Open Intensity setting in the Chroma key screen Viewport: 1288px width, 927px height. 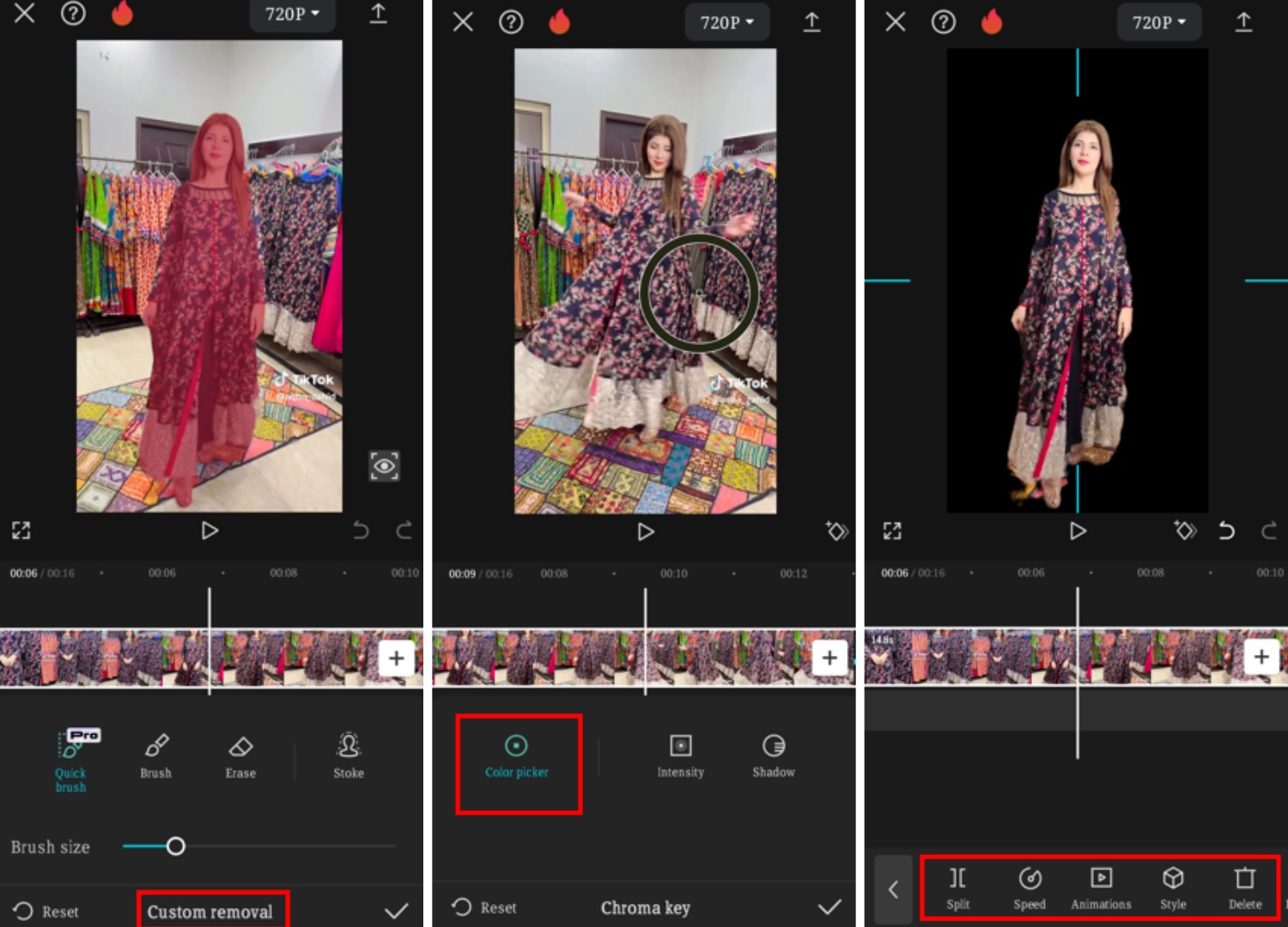point(681,756)
